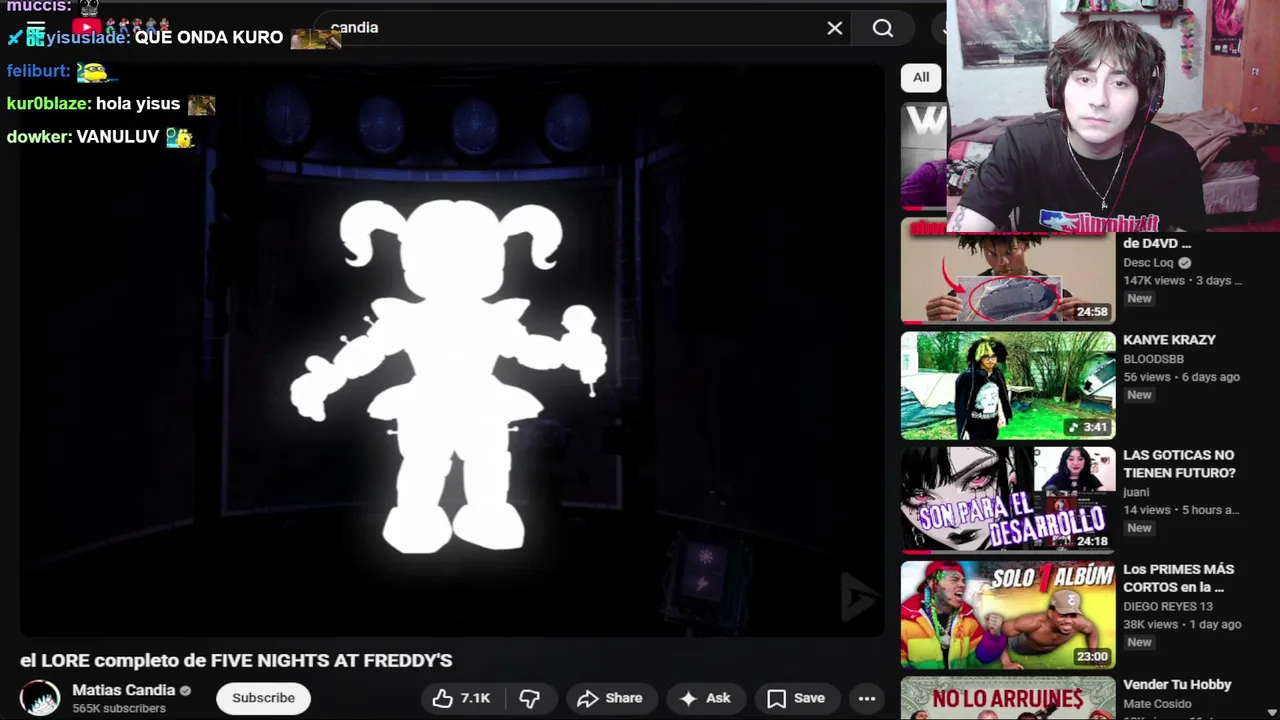Image resolution: width=1280 pixels, height=720 pixels.
Task: Visit the BLOODSBB channel name
Action: tap(1153, 359)
